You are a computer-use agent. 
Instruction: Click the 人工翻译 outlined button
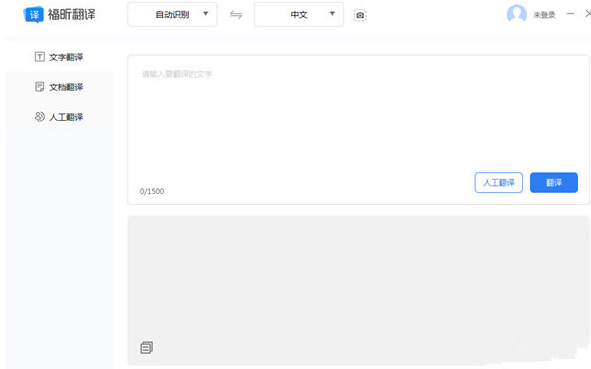pyautogui.click(x=498, y=182)
